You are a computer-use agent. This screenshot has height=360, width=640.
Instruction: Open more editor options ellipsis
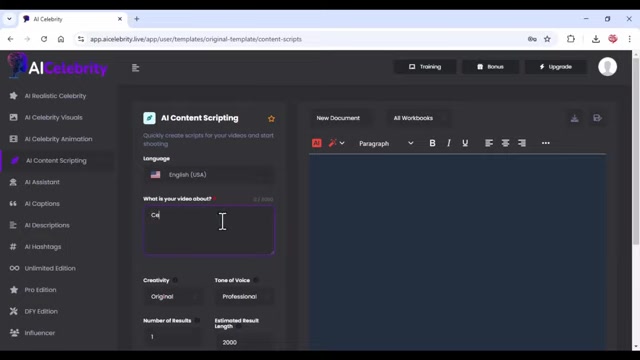pos(546,143)
